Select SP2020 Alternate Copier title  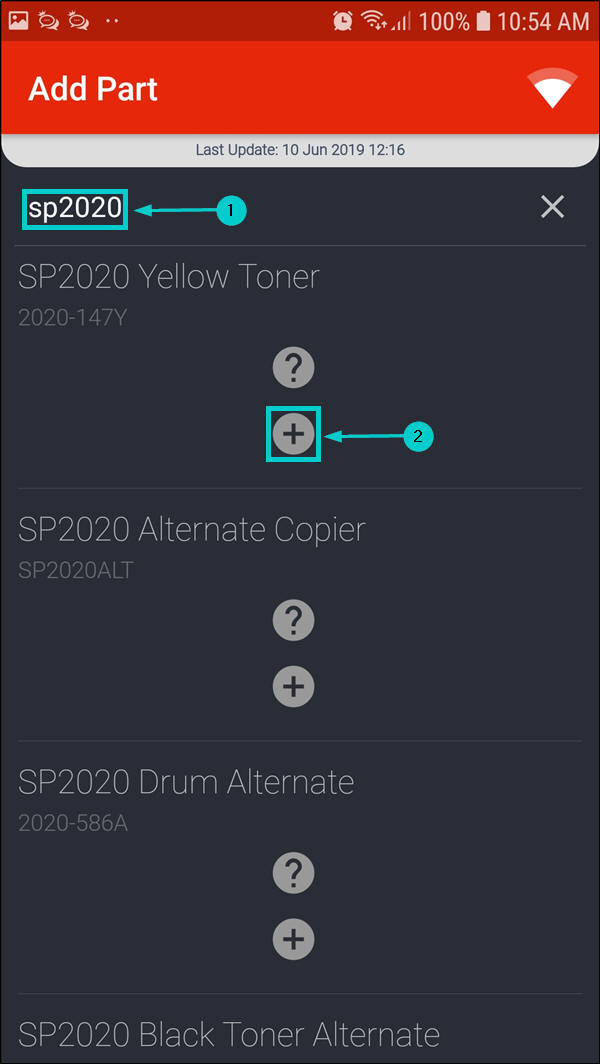192,529
